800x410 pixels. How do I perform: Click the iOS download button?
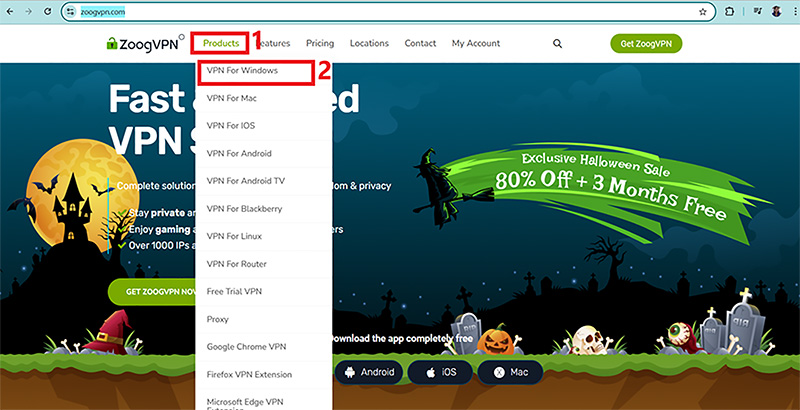point(441,372)
